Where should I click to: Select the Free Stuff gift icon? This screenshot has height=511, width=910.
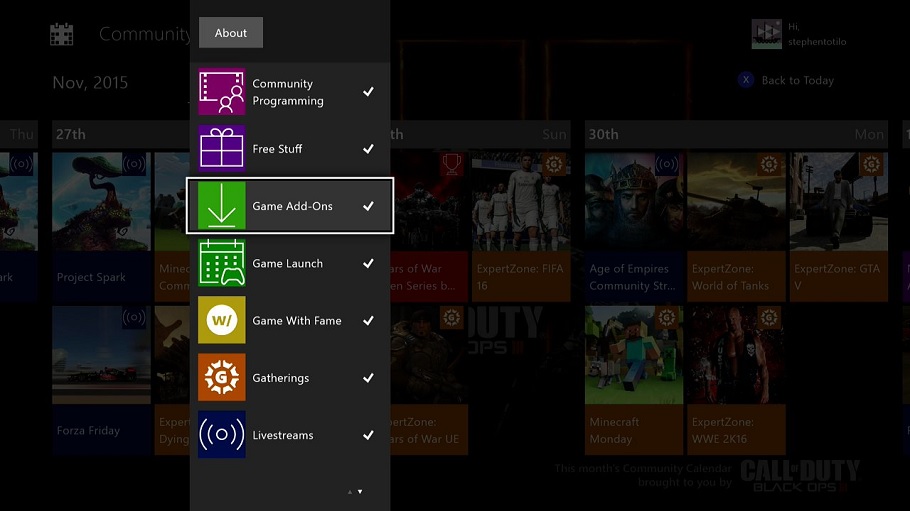point(222,149)
